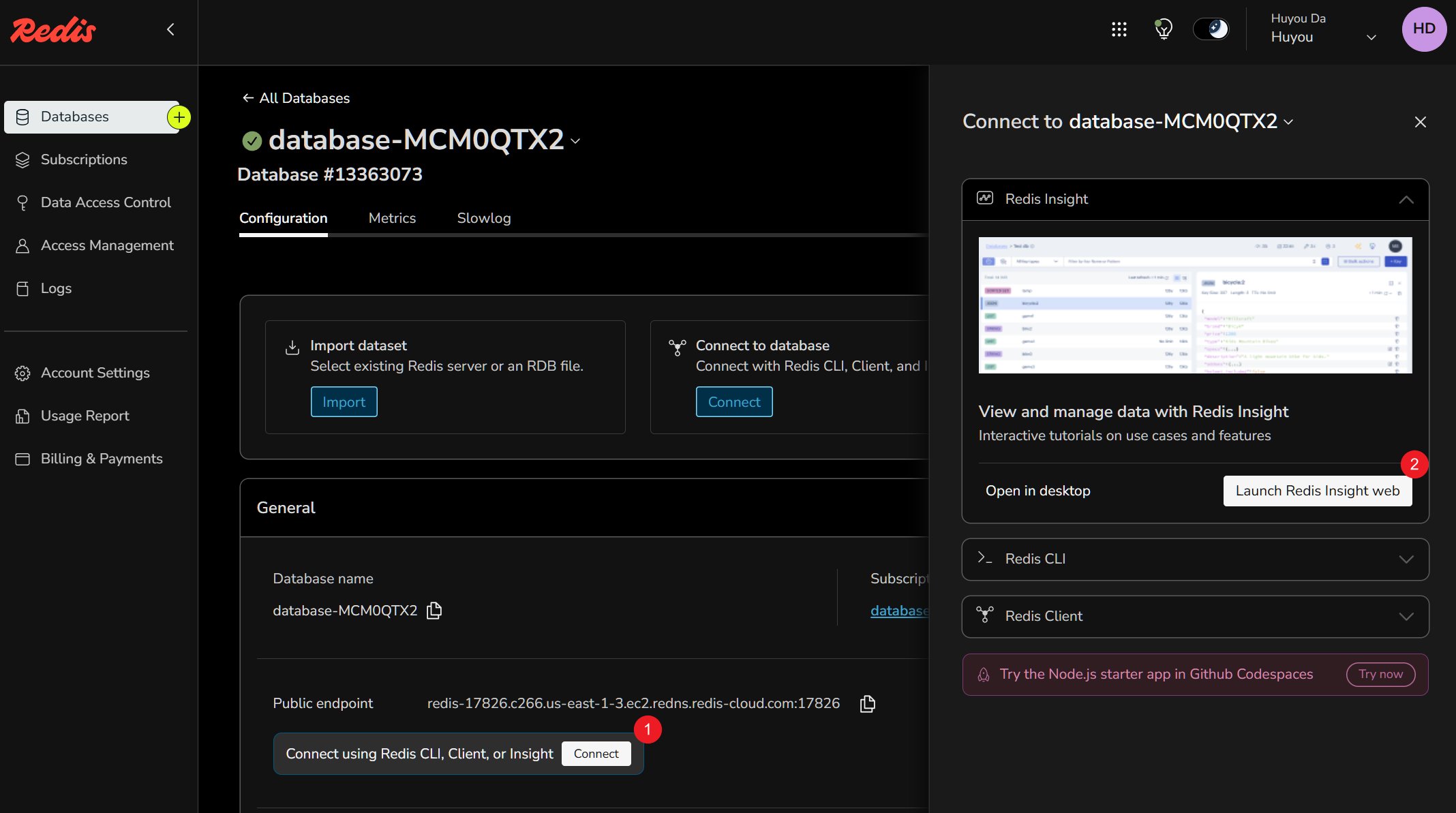Select the Configuration tab

tap(283, 218)
